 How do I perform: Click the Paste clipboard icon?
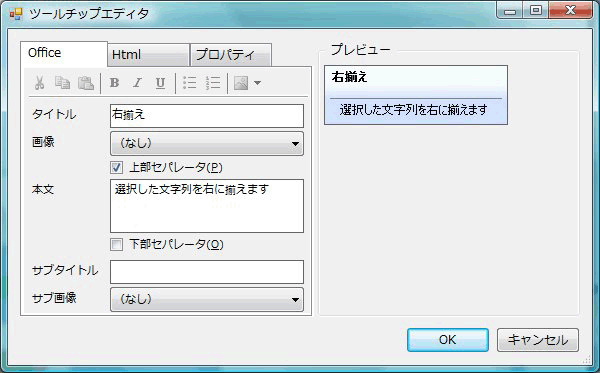point(86,83)
